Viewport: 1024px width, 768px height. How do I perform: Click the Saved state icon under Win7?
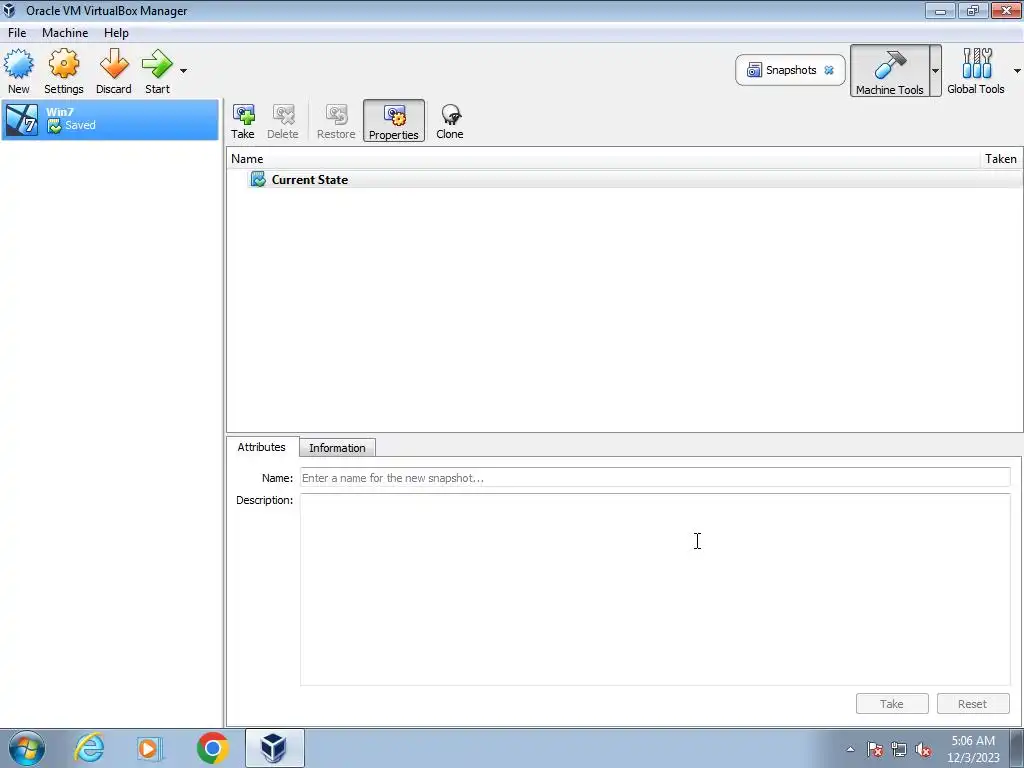54,126
